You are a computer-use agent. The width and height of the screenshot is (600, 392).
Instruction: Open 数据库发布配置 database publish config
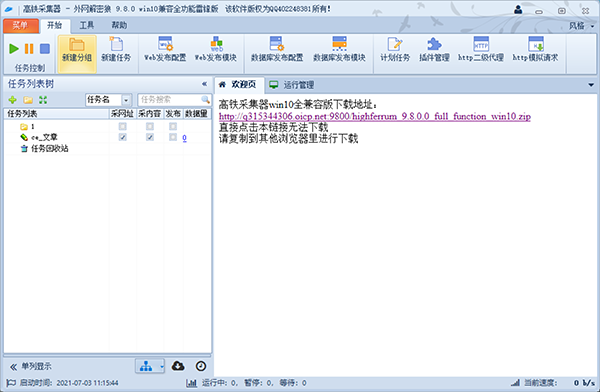click(x=277, y=50)
